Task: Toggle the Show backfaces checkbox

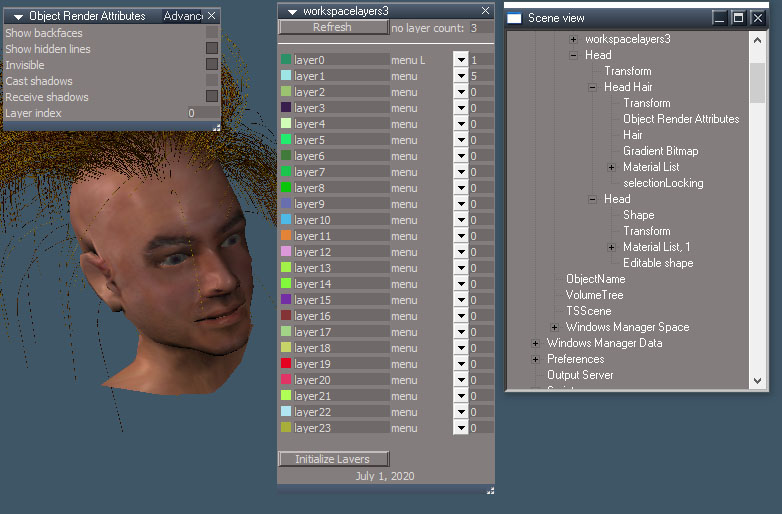Action: 212,32
